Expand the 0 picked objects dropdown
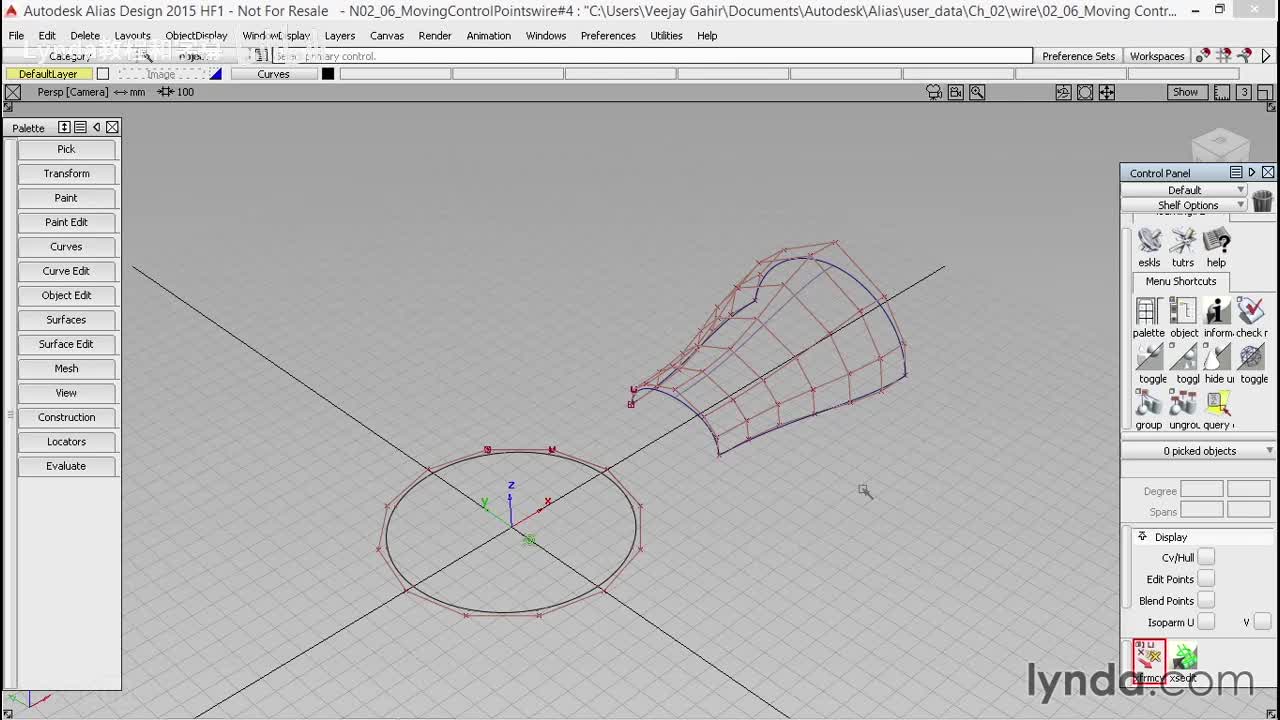This screenshot has width=1280, height=720. (1199, 451)
